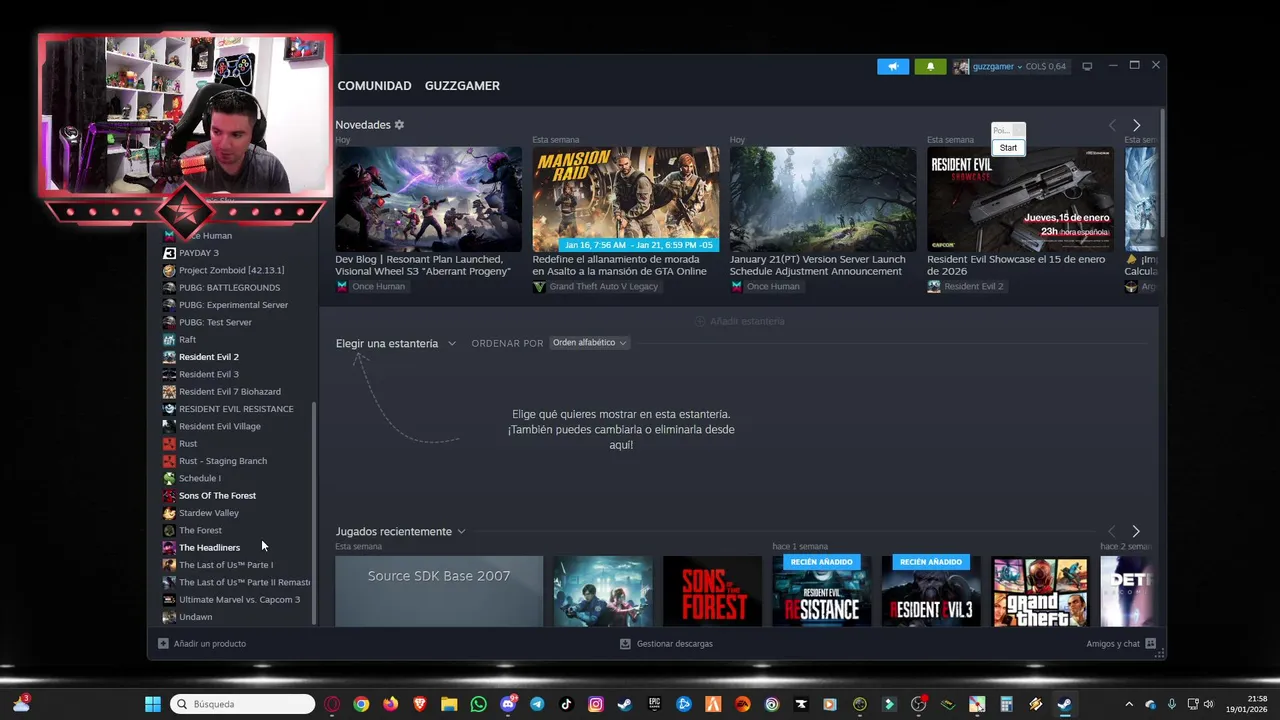Click the Stardew Valley game icon
The image size is (1280, 720).
click(x=169, y=513)
